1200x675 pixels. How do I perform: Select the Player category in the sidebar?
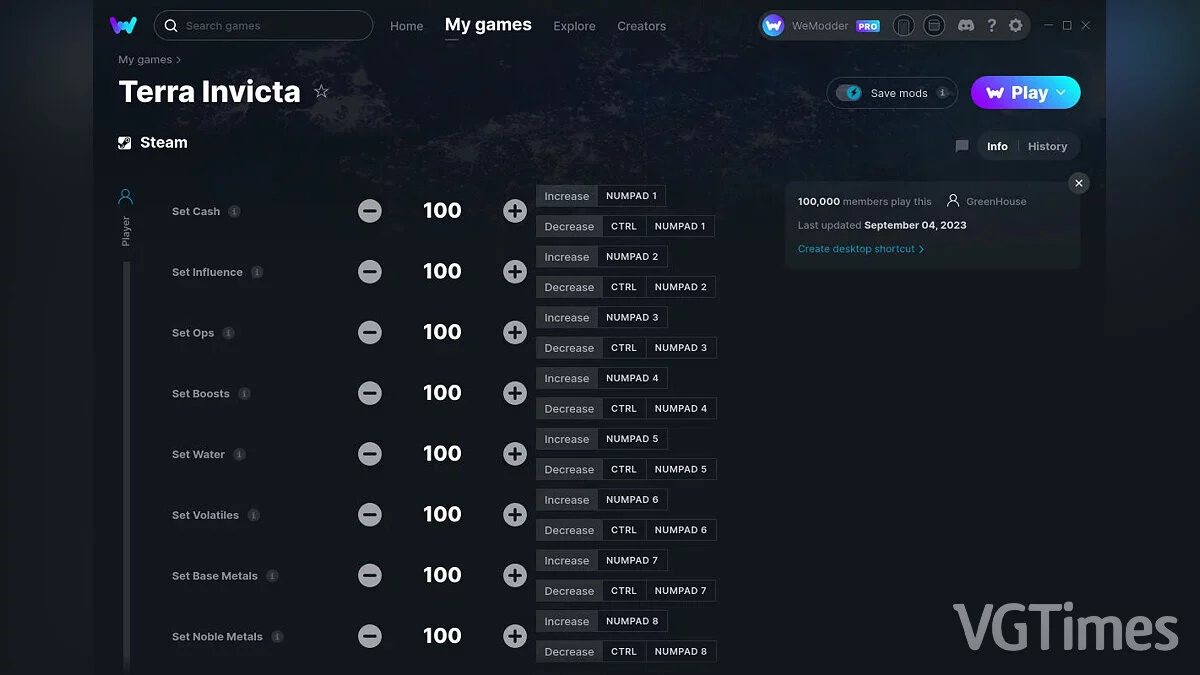(125, 215)
